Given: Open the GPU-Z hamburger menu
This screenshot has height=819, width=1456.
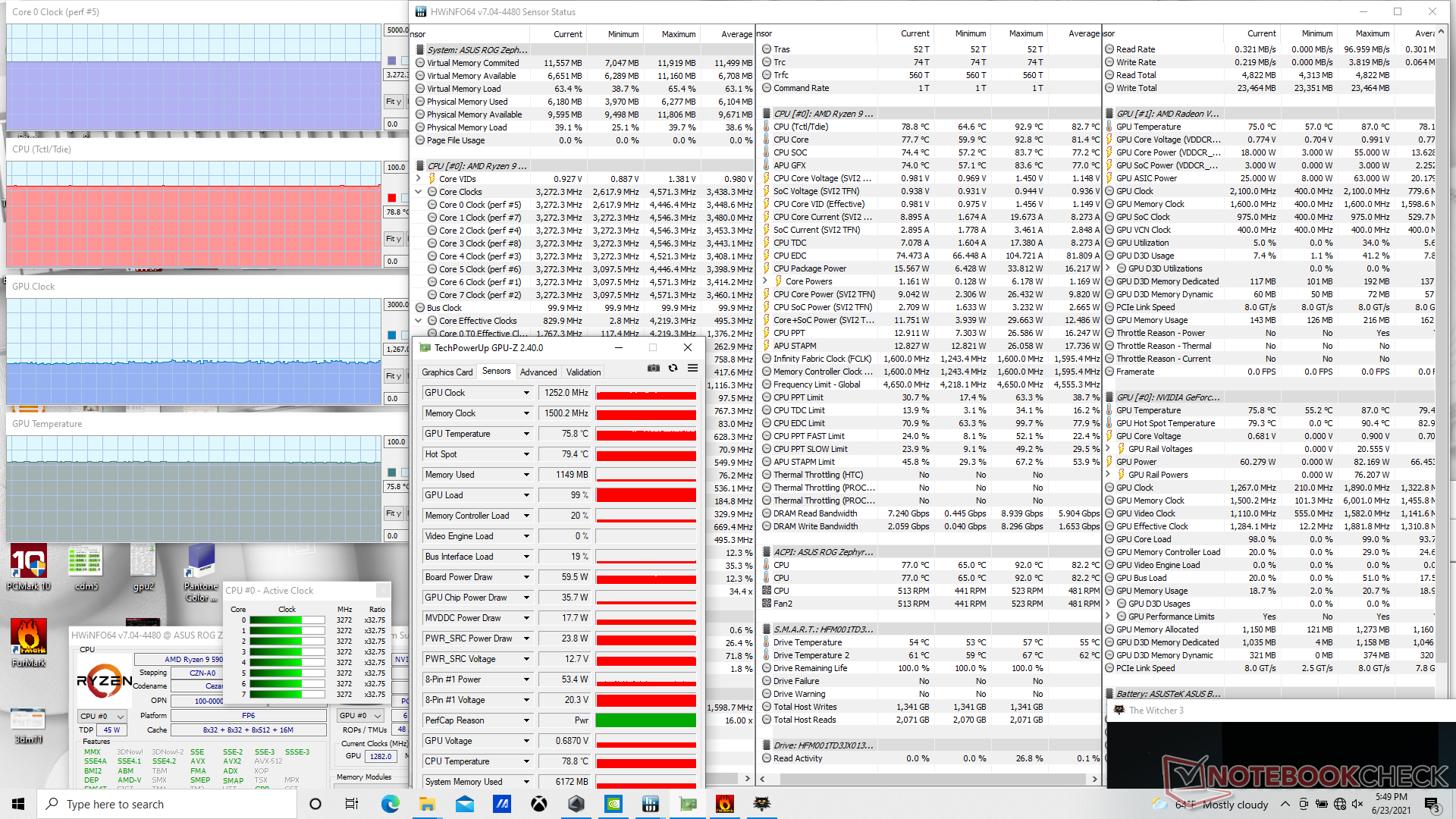Looking at the screenshot, I should pos(692,369).
